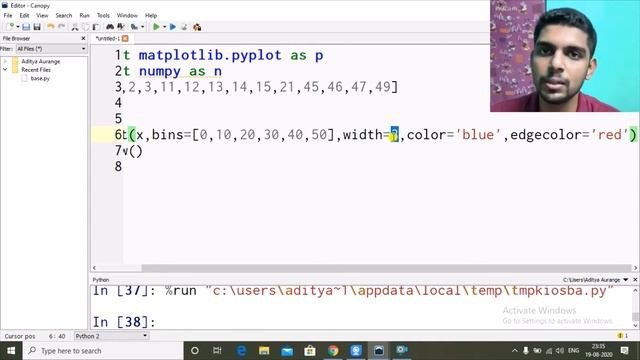
Task: Open File Explorer from taskbar
Action: click(264, 351)
